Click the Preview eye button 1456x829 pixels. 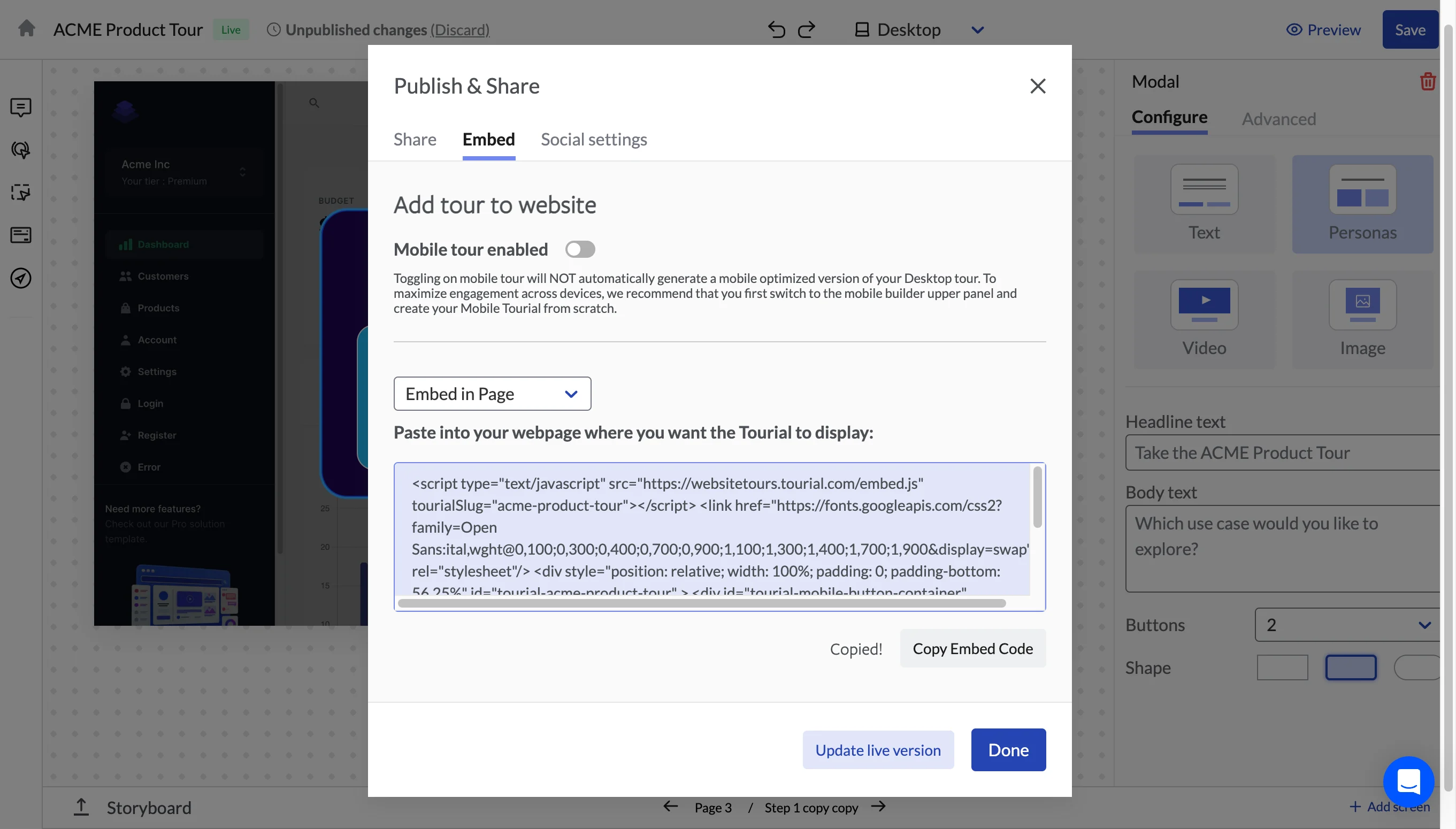coord(1323,29)
